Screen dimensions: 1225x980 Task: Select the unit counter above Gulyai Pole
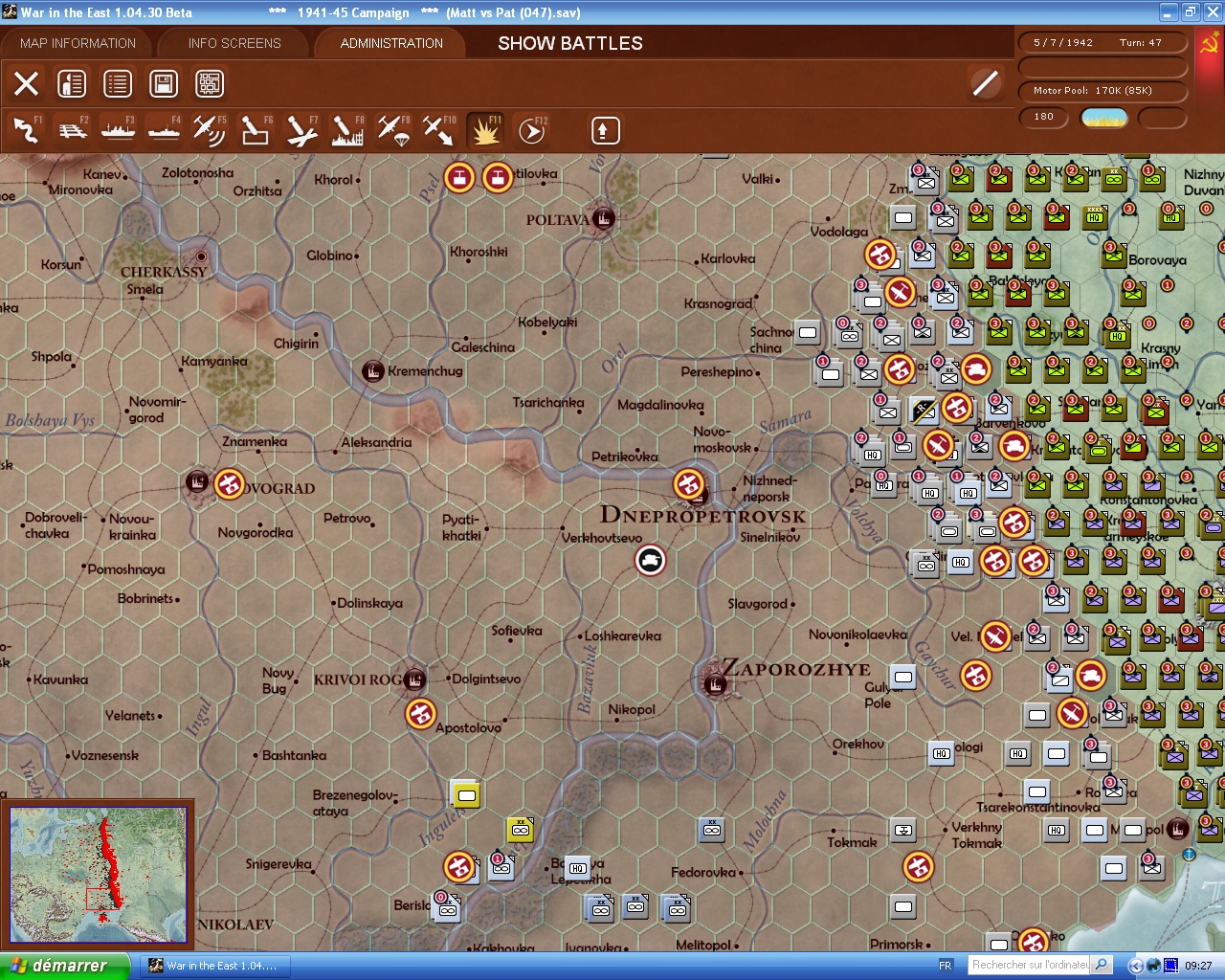pyautogui.click(x=903, y=677)
